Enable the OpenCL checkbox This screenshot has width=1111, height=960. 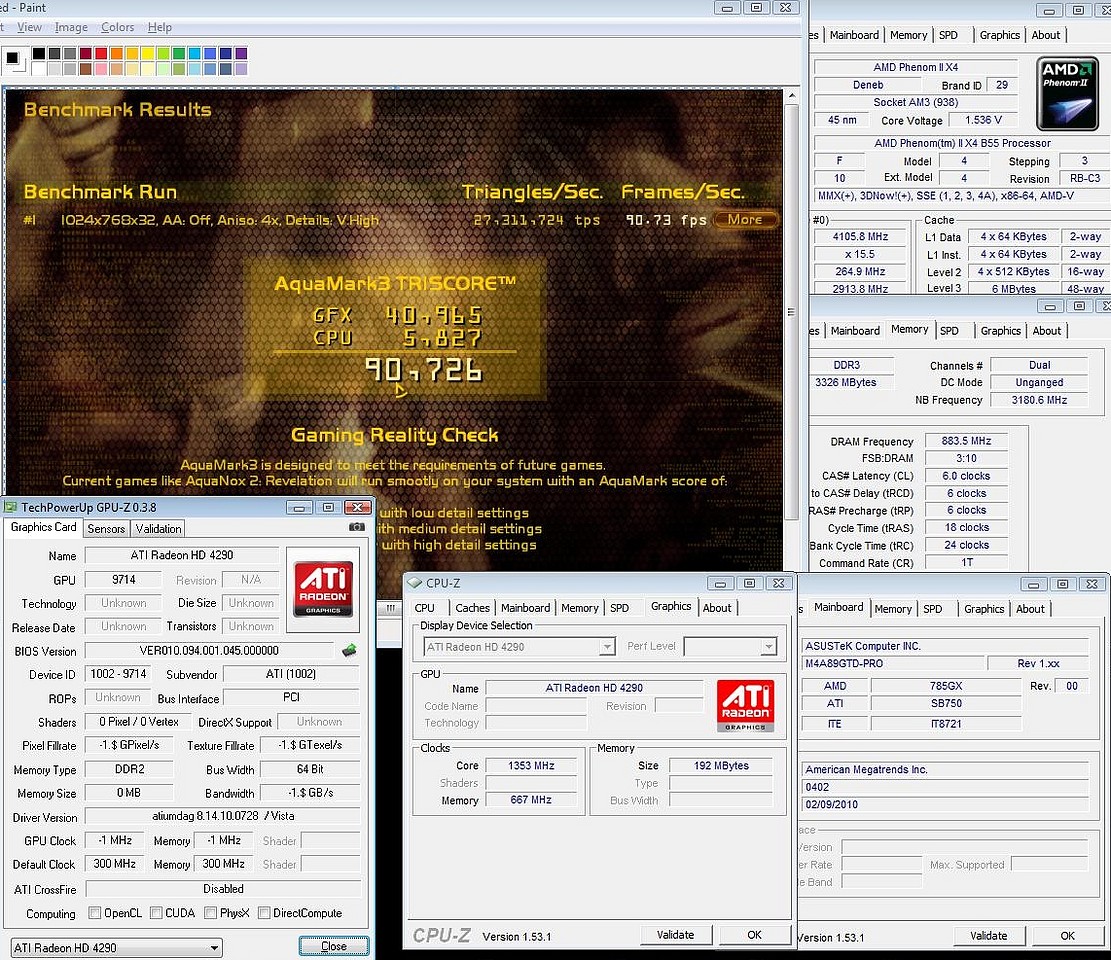click(x=95, y=913)
